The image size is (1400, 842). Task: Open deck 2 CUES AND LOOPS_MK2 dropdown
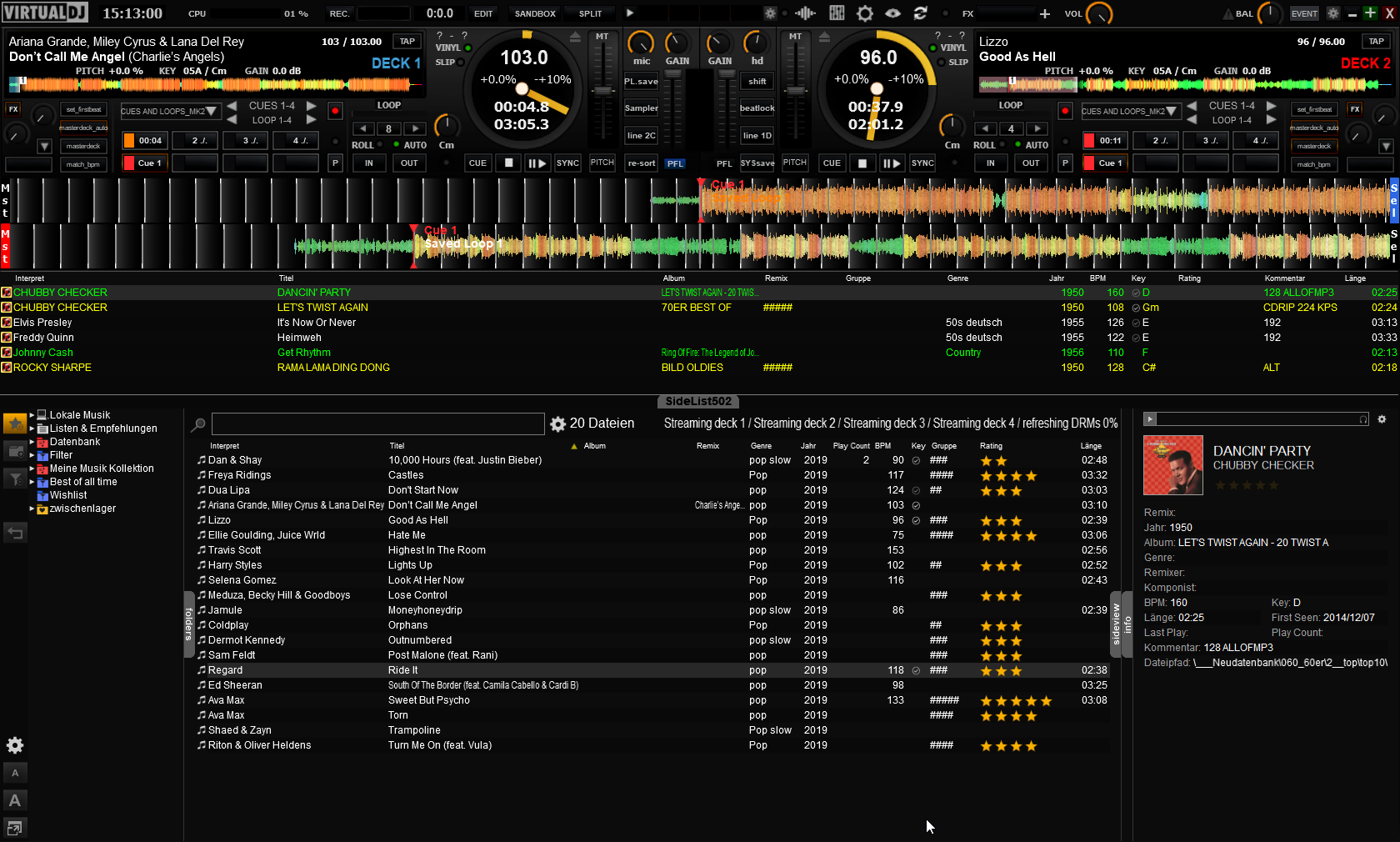[1130, 111]
